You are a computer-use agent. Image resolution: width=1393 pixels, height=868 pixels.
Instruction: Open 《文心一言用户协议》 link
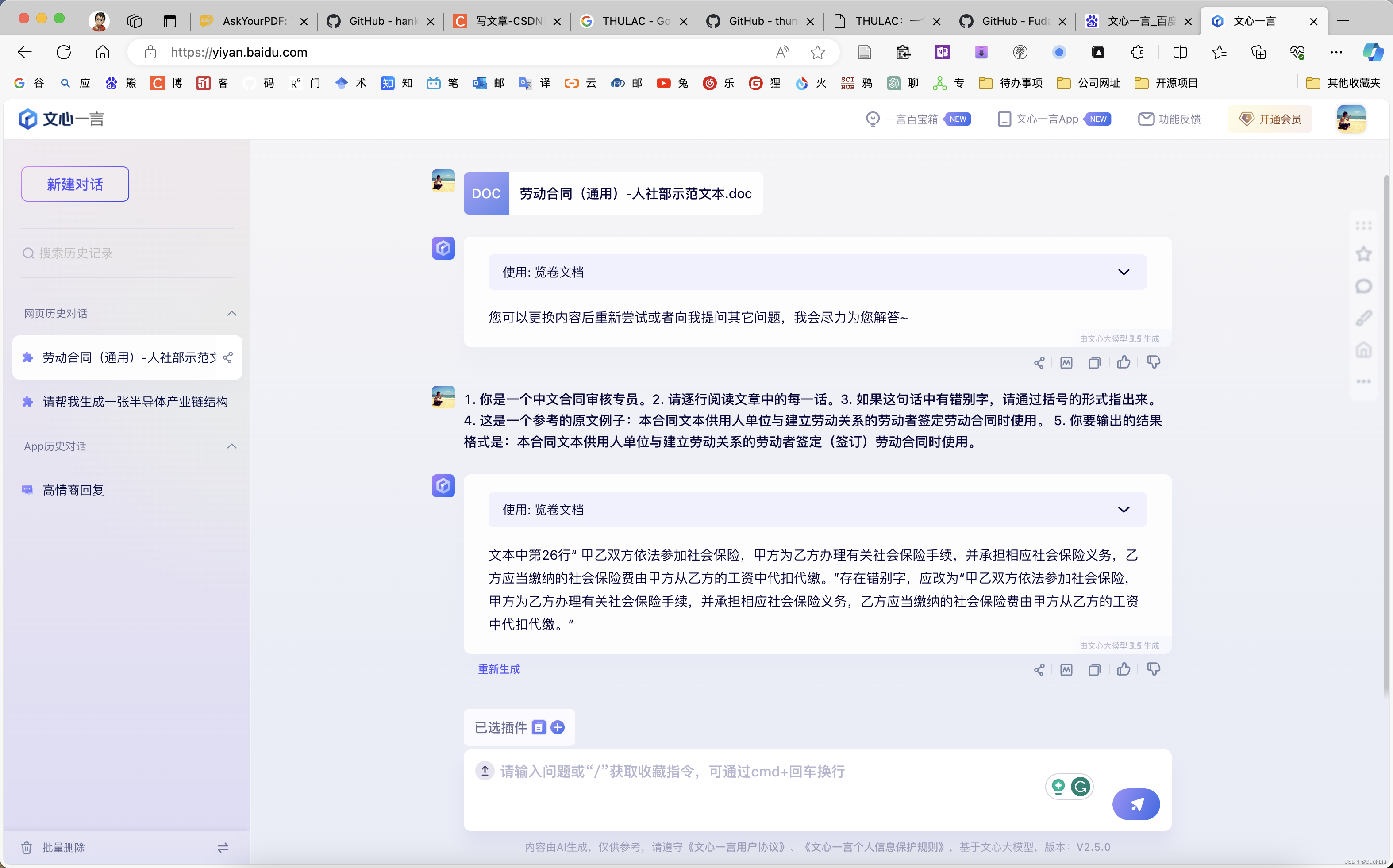coord(735,847)
